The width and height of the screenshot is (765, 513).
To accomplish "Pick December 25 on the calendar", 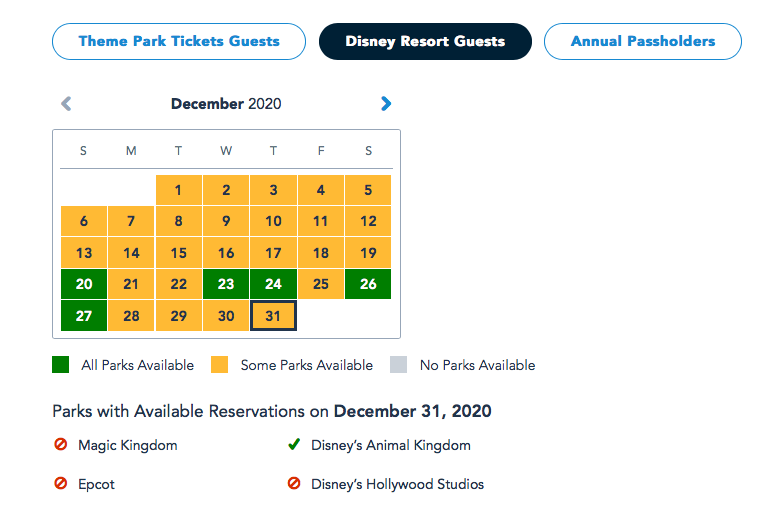I will coord(321,284).
